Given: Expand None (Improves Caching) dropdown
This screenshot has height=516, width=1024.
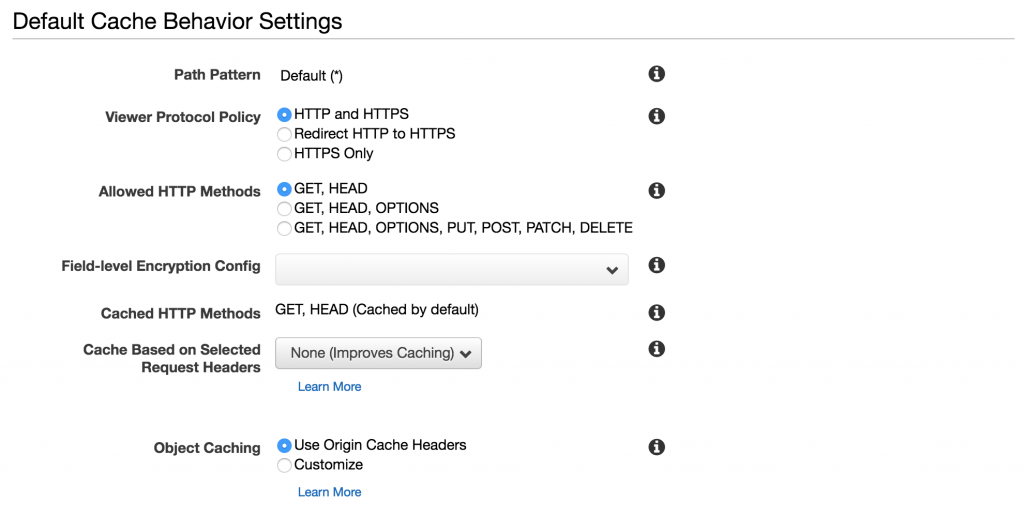Looking at the screenshot, I should [x=379, y=353].
